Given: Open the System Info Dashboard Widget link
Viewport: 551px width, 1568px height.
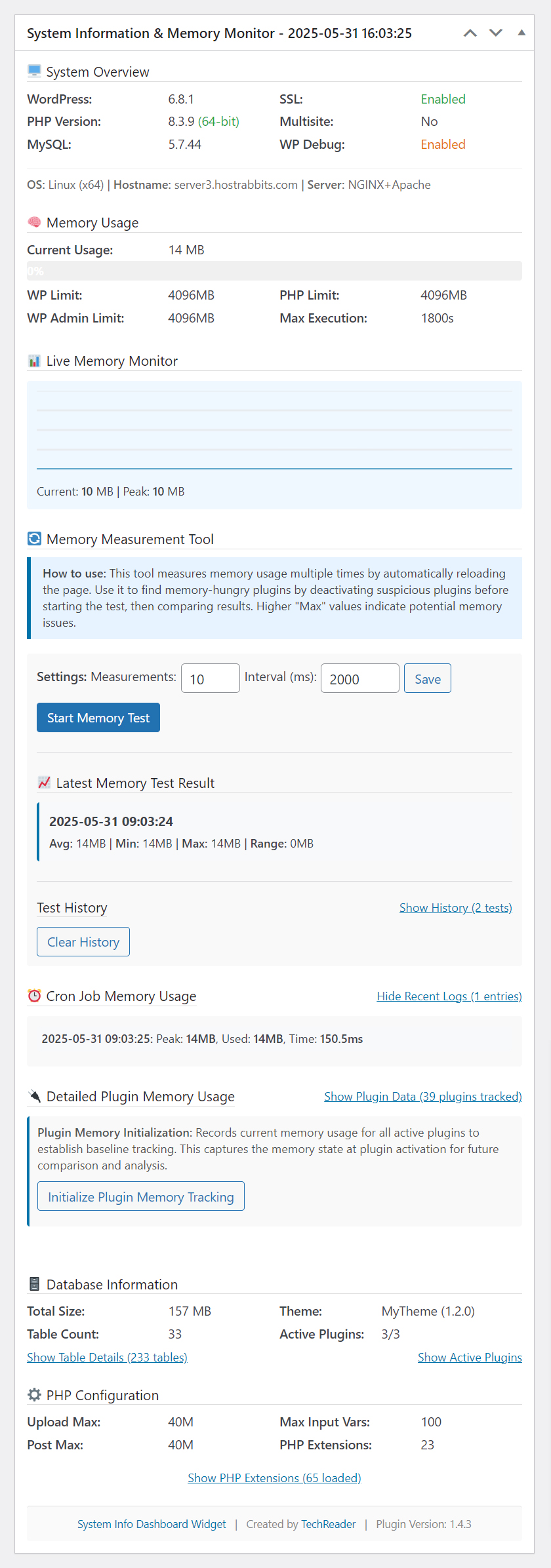Looking at the screenshot, I should pos(152,1525).
